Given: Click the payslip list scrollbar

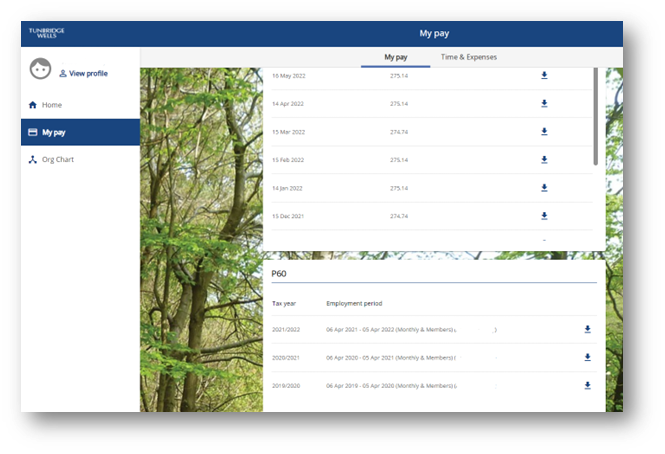Looking at the screenshot, I should click(595, 117).
